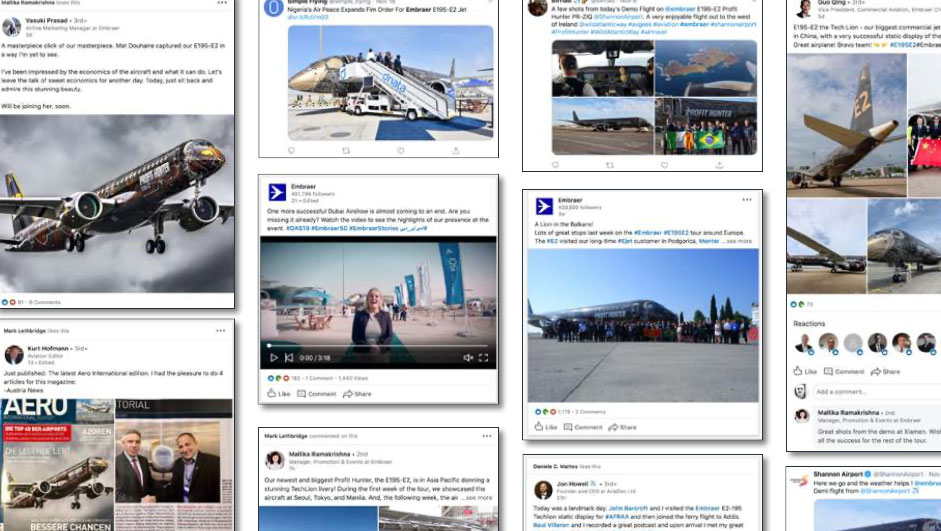Open options menu on Vasuki Prasad post
The width and height of the screenshot is (941, 531).
pyautogui.click(x=222, y=3)
